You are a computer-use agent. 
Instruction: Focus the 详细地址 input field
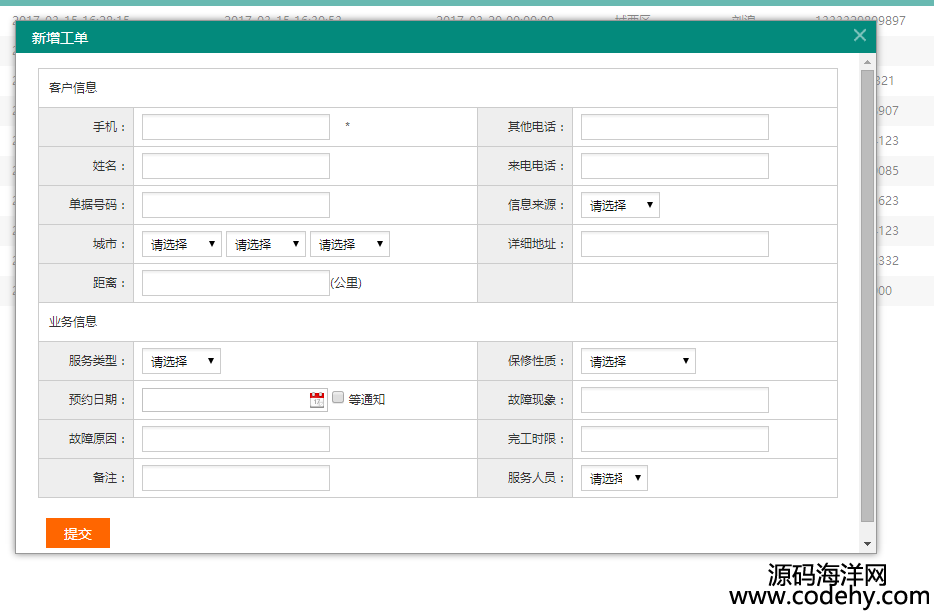[675, 244]
